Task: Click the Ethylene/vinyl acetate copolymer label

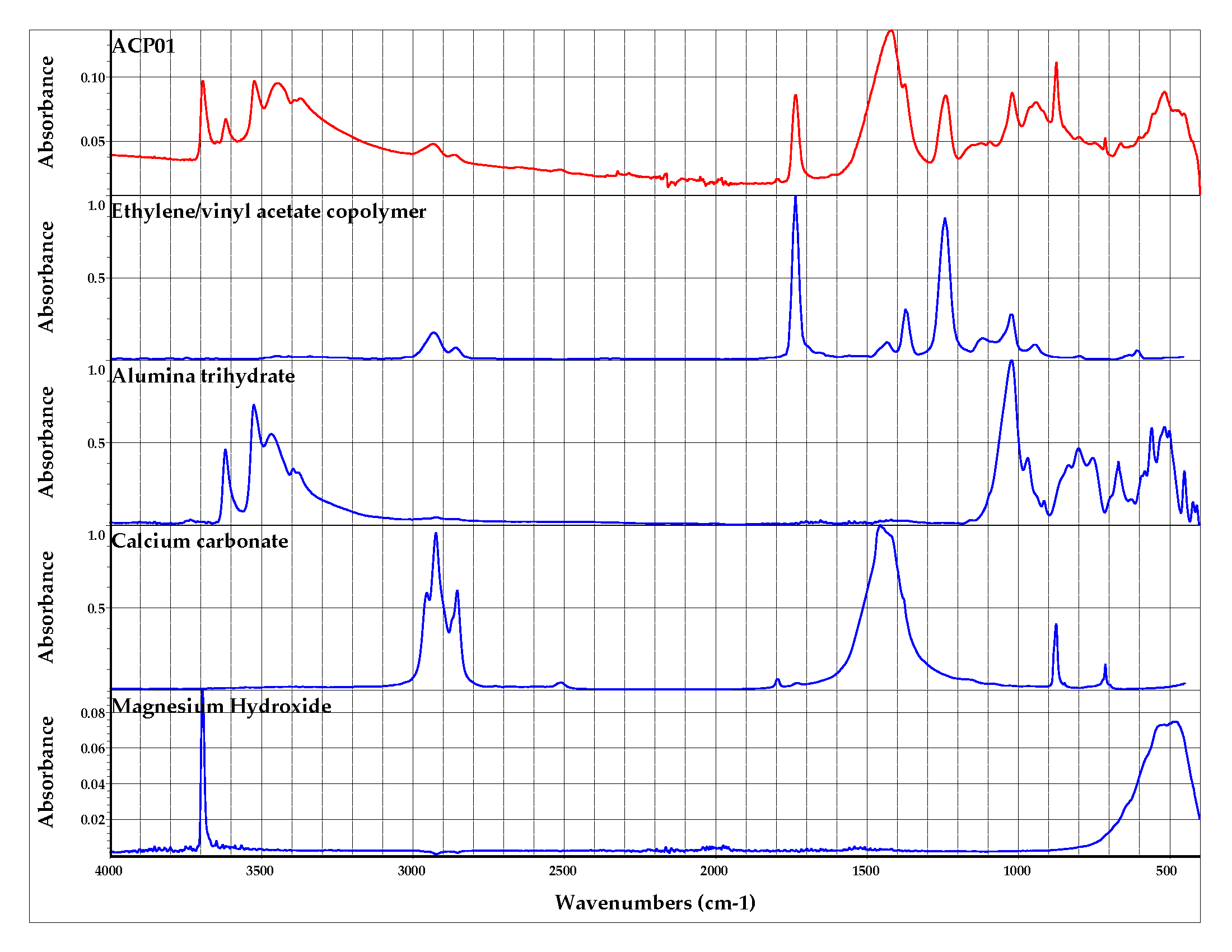Action: (x=268, y=211)
